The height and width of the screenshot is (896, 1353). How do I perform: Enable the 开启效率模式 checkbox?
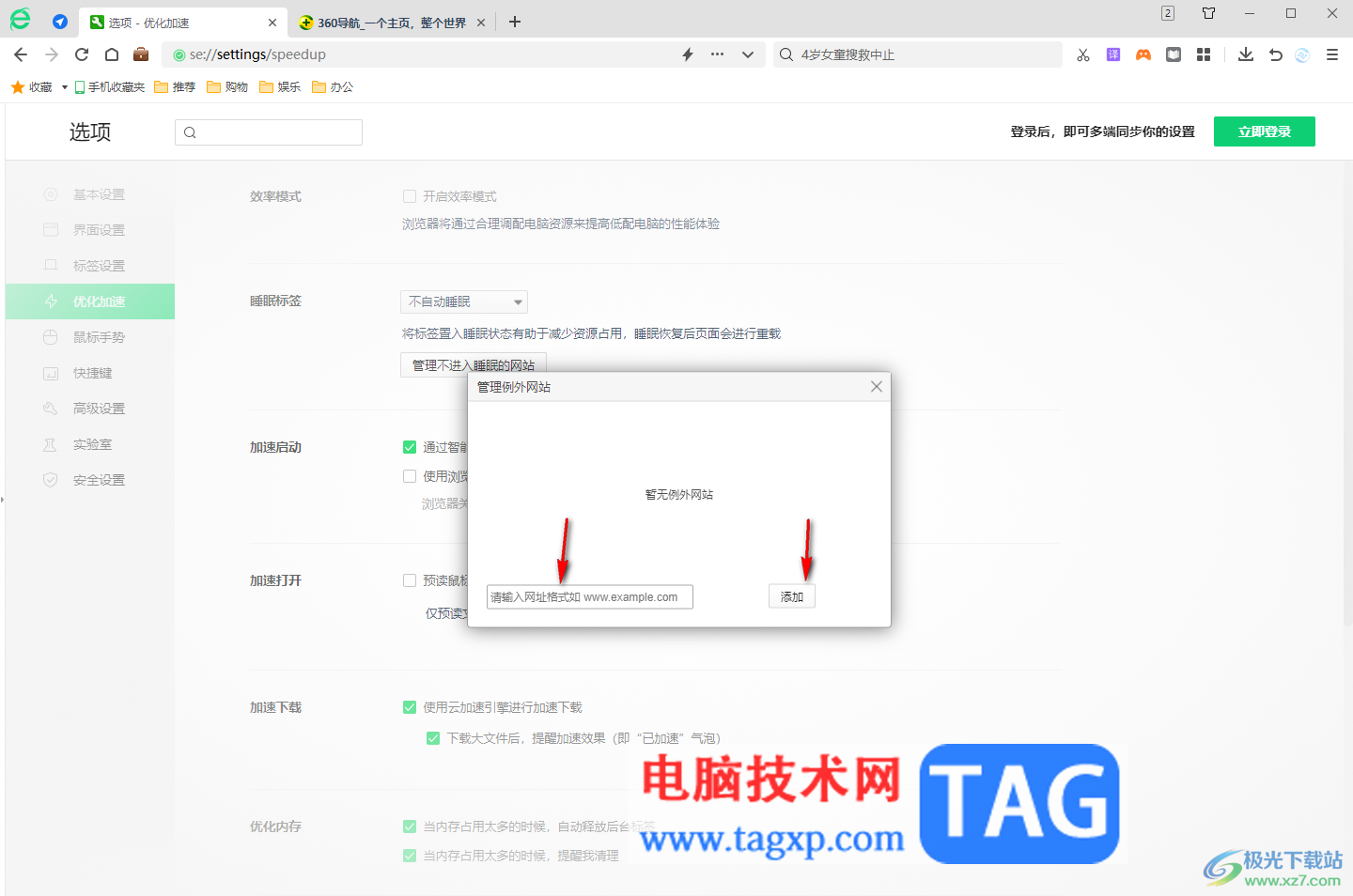[410, 195]
